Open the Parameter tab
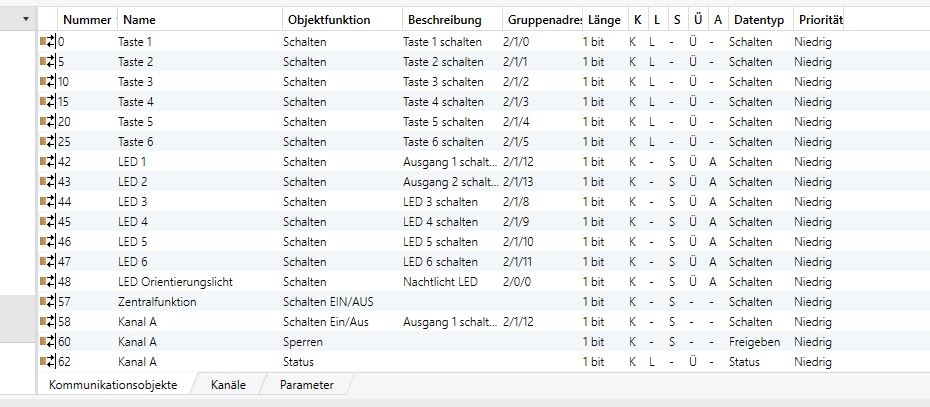This screenshot has height=407, width=930. point(306,385)
